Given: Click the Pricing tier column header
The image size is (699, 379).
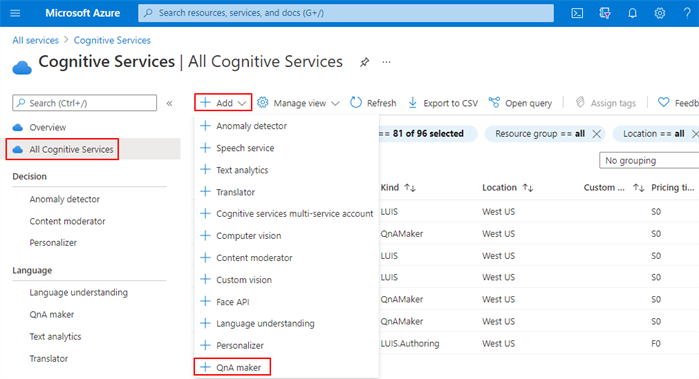Looking at the screenshot, I should click(673, 188).
